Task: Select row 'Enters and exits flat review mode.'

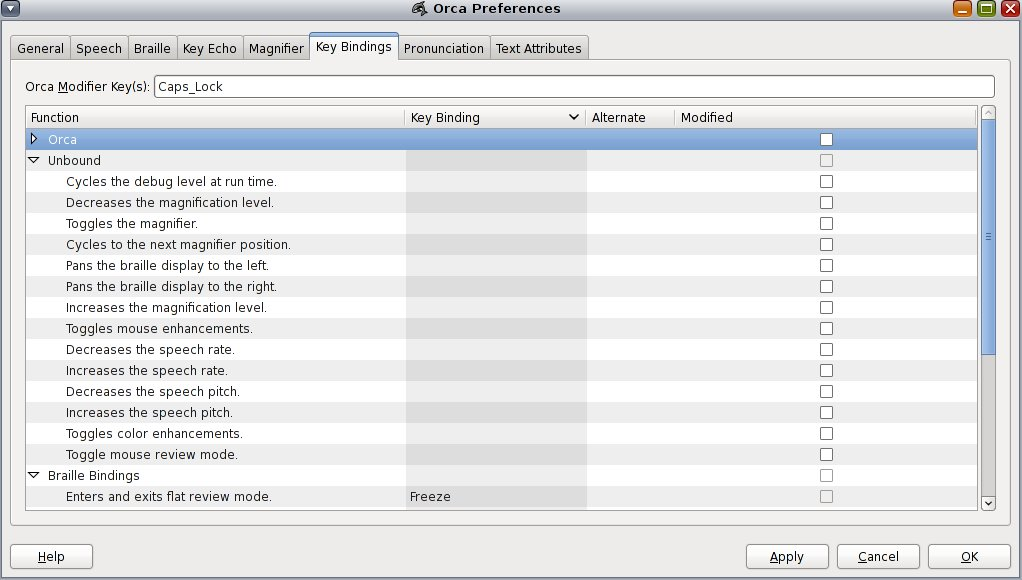Action: pos(502,497)
